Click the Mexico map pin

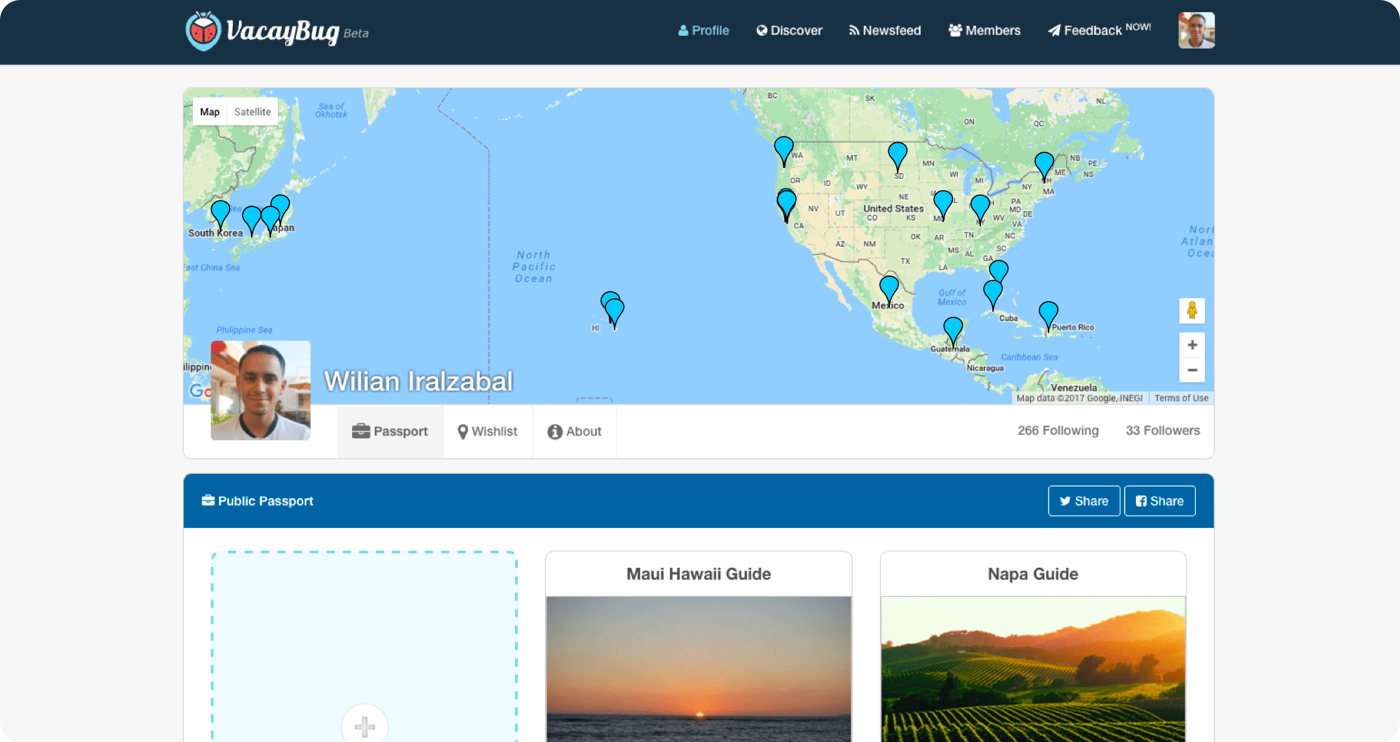click(x=889, y=291)
